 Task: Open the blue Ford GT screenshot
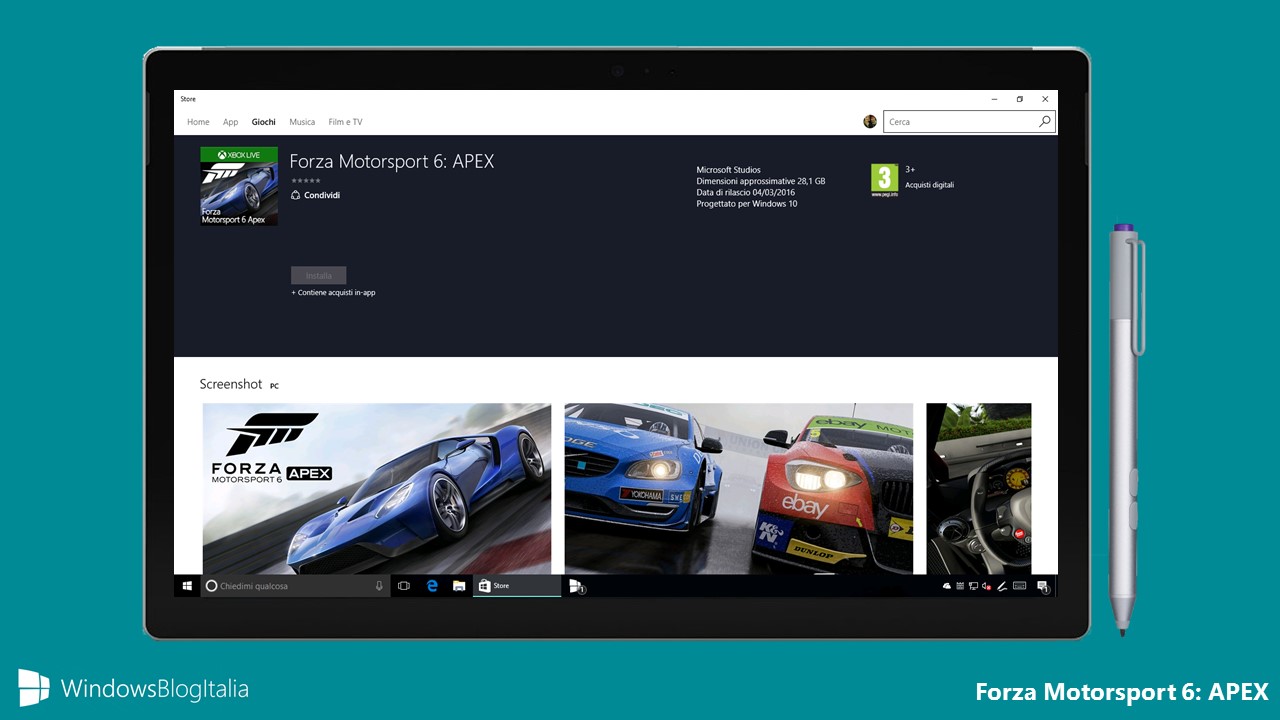pyautogui.click(x=376, y=488)
